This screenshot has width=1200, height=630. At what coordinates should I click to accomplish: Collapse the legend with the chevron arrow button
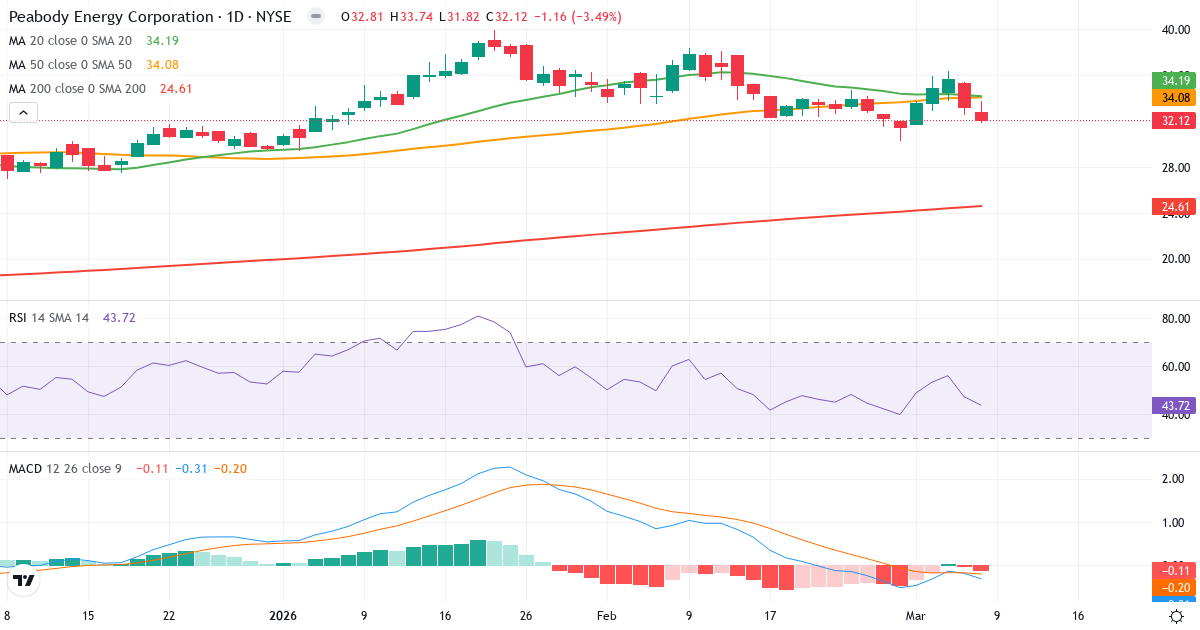(22, 112)
